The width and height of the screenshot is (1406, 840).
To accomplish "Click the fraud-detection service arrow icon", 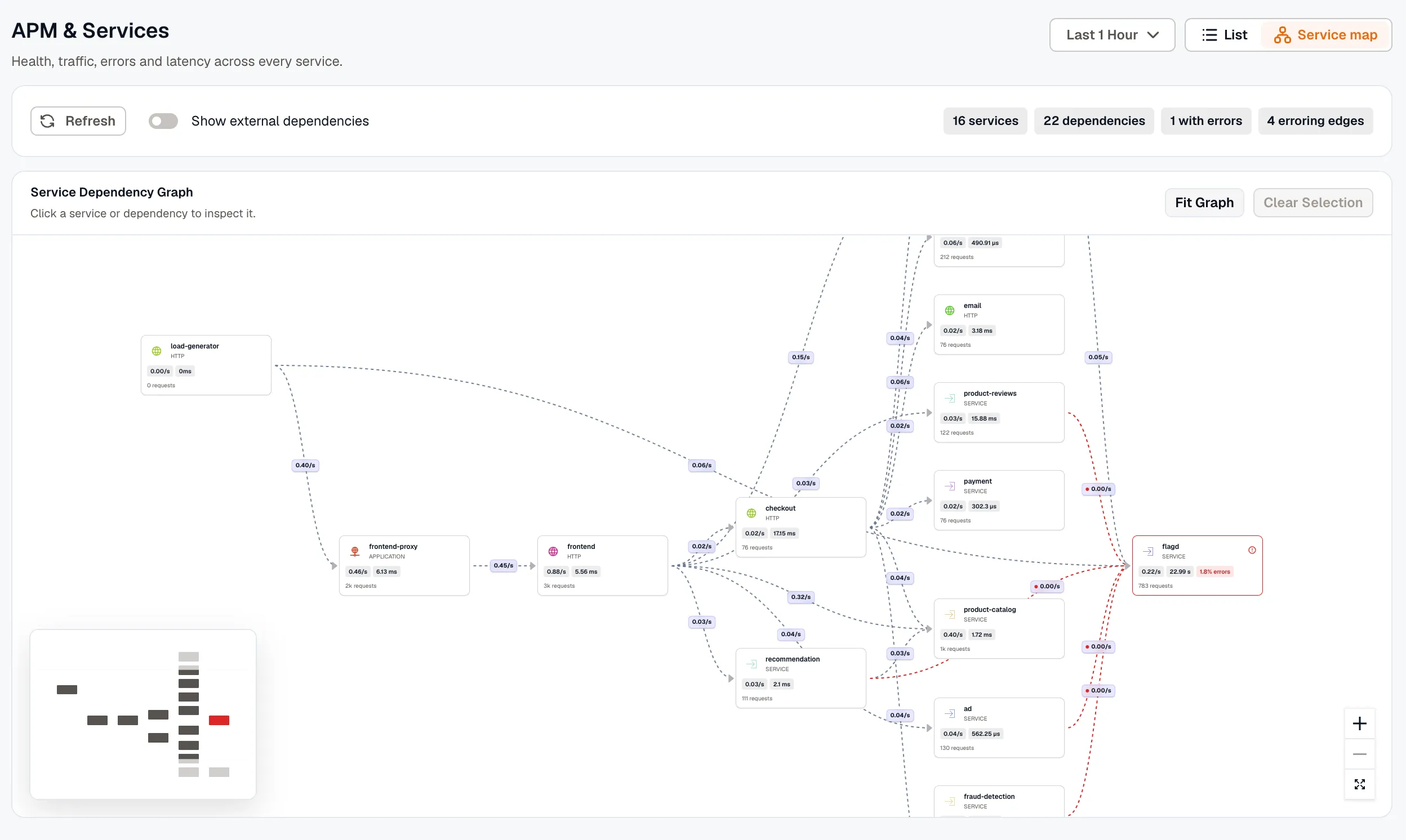I will (950, 801).
